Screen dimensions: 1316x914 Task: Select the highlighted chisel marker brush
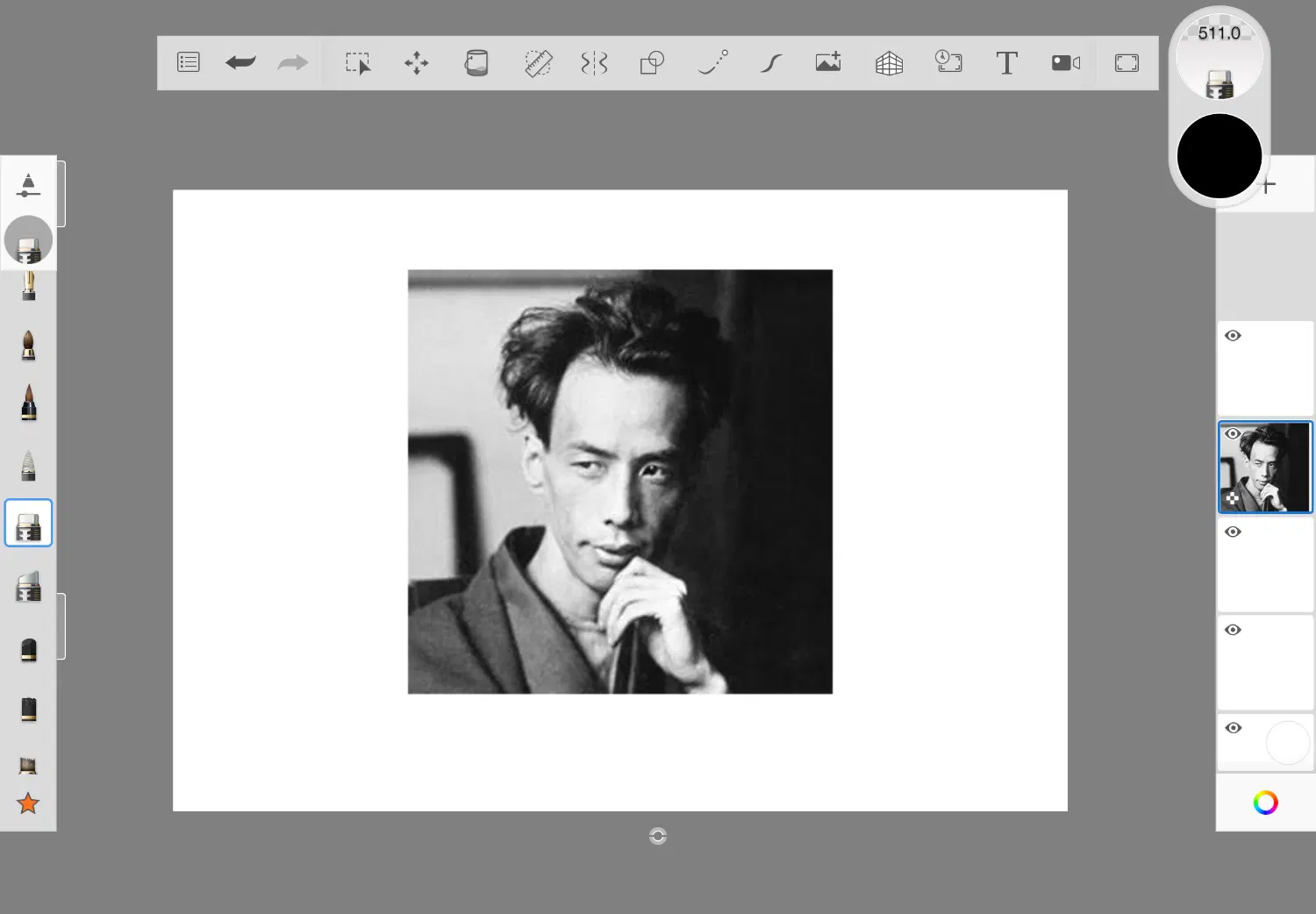point(29,524)
